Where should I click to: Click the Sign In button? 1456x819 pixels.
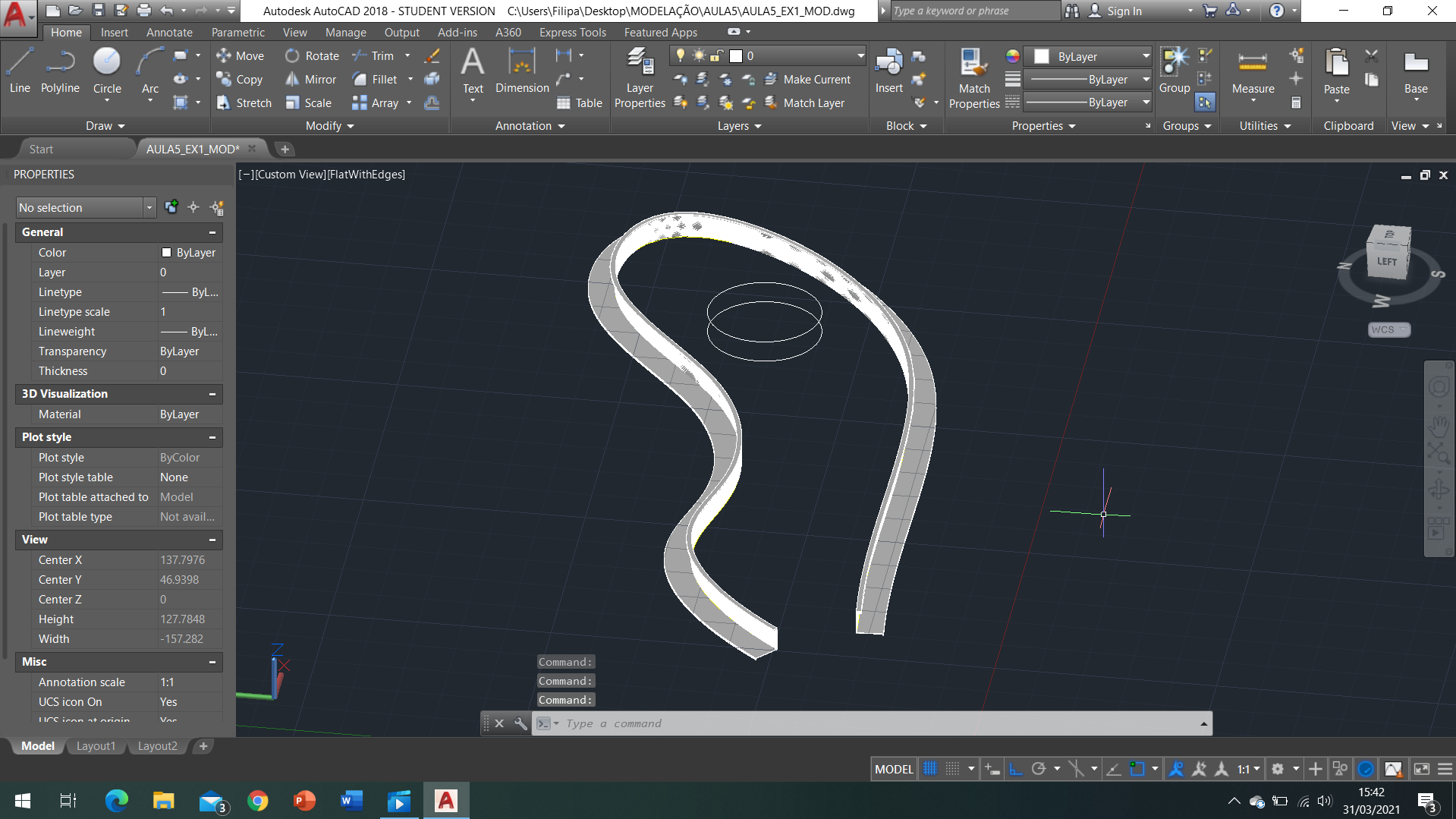pyautogui.click(x=1124, y=11)
